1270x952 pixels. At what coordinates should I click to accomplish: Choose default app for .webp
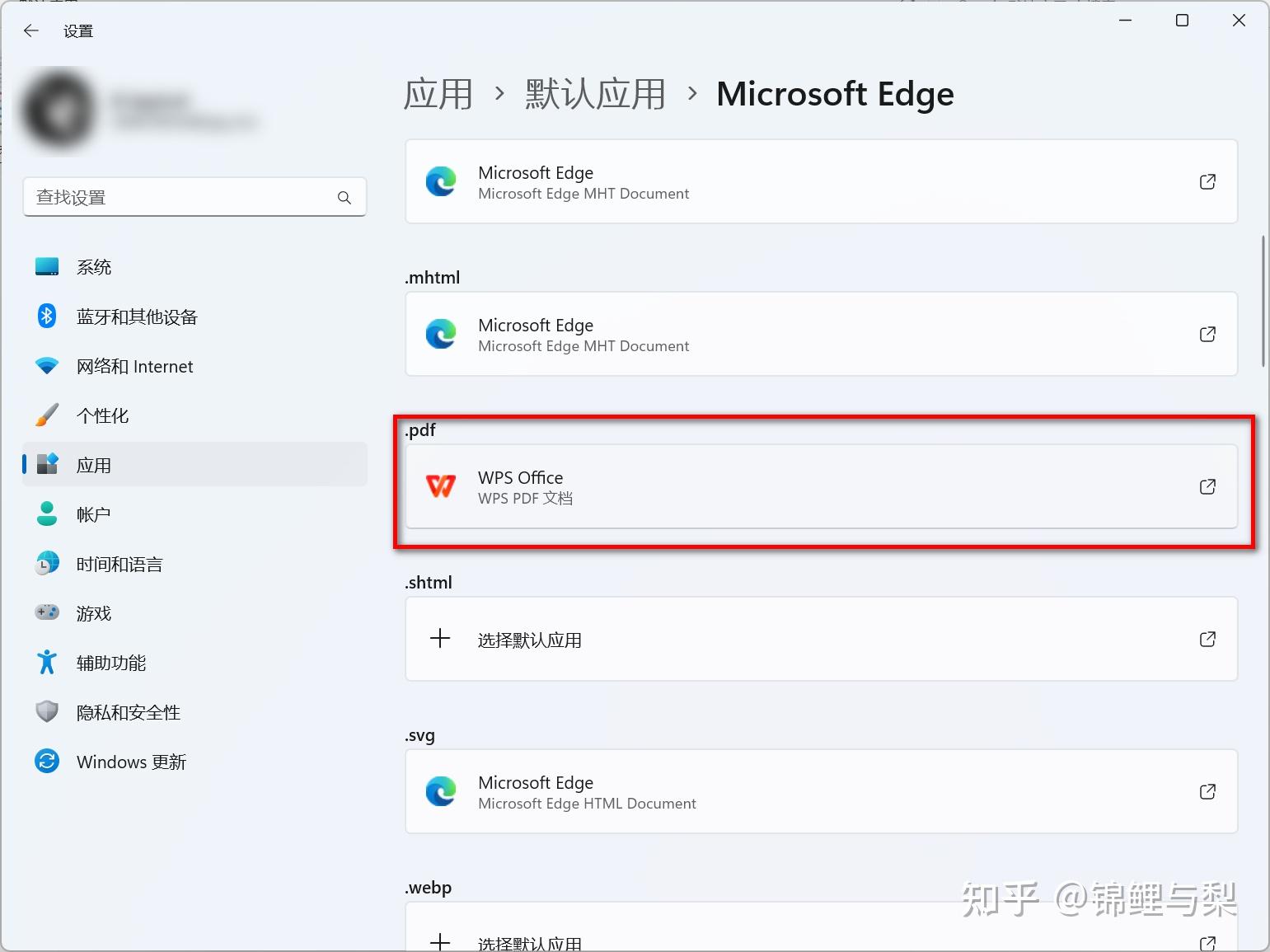(821, 927)
